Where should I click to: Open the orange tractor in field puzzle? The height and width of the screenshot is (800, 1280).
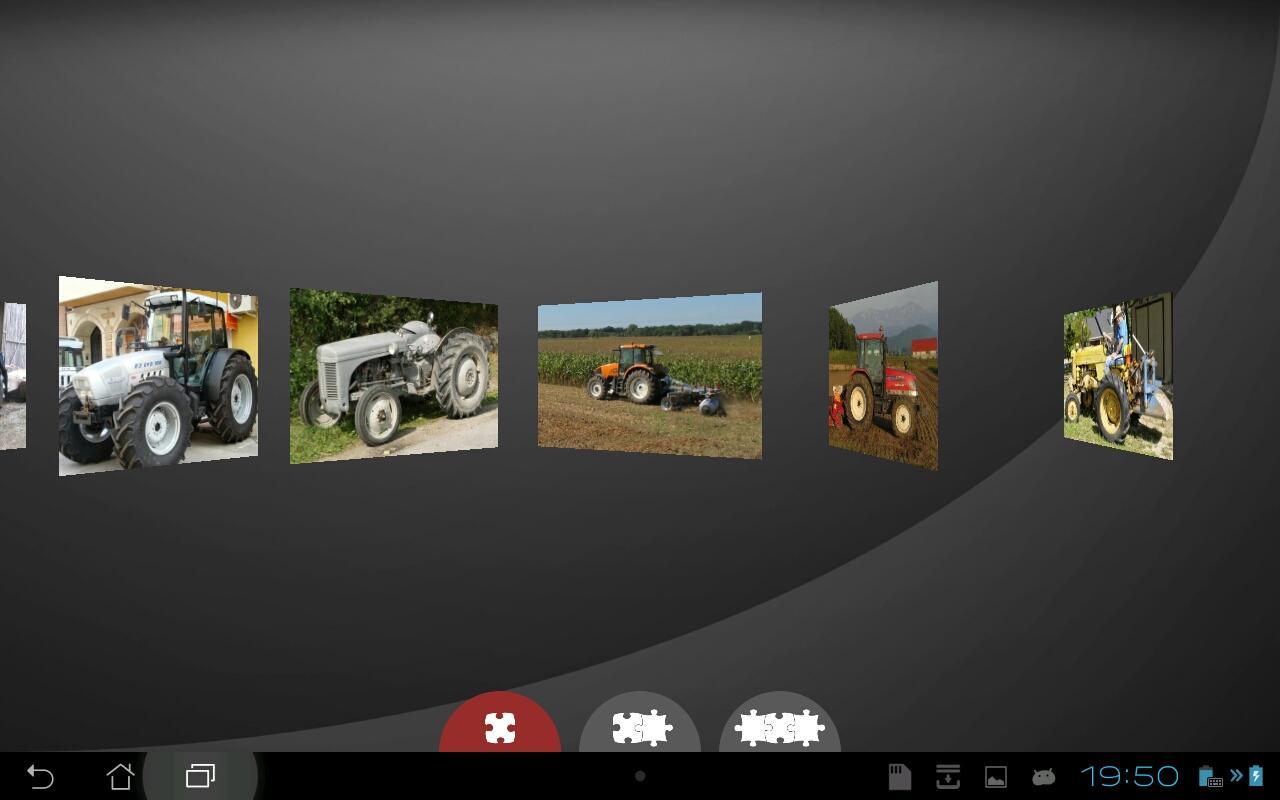pos(649,375)
